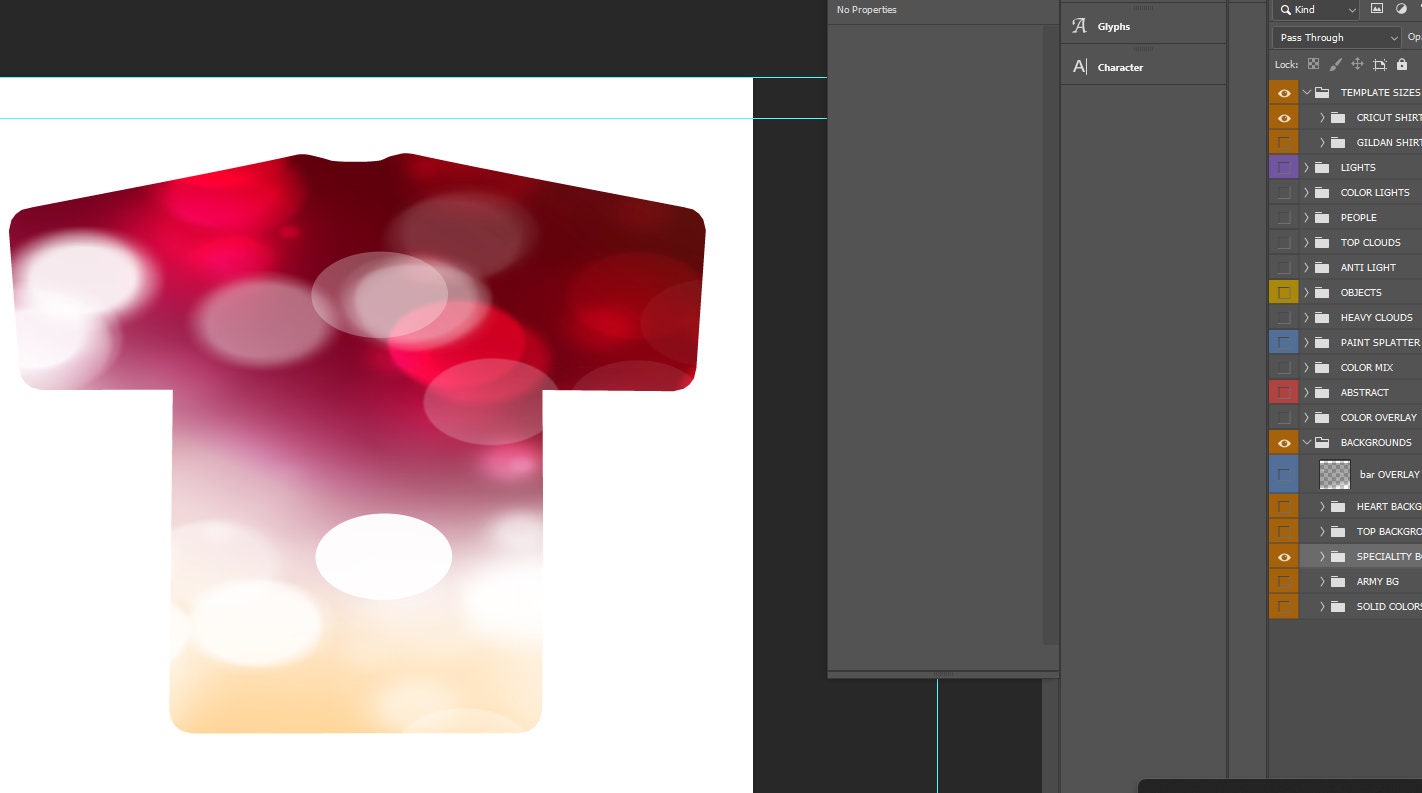Viewport: 1422px width, 793px height.
Task: Enable Lock transparent pixels
Action: 1313,63
